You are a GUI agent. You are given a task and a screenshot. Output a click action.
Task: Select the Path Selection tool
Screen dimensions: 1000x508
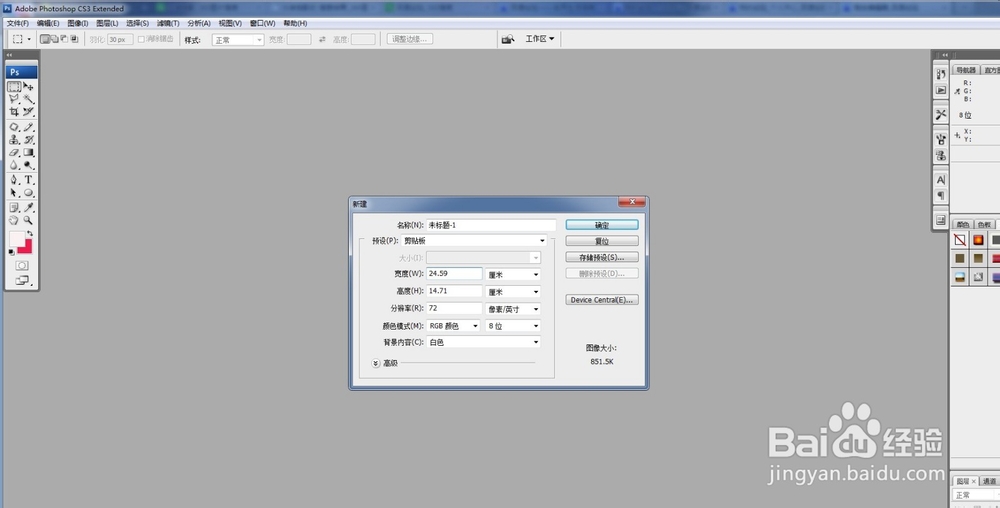click(x=14, y=192)
